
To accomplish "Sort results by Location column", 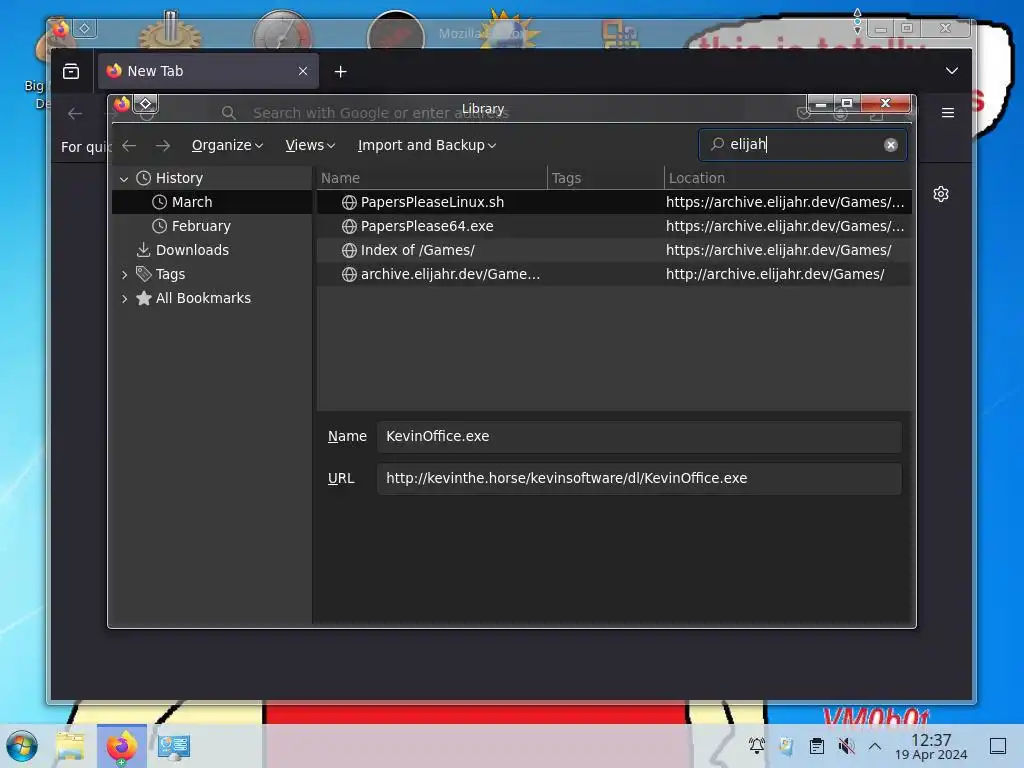I will [x=788, y=178].
